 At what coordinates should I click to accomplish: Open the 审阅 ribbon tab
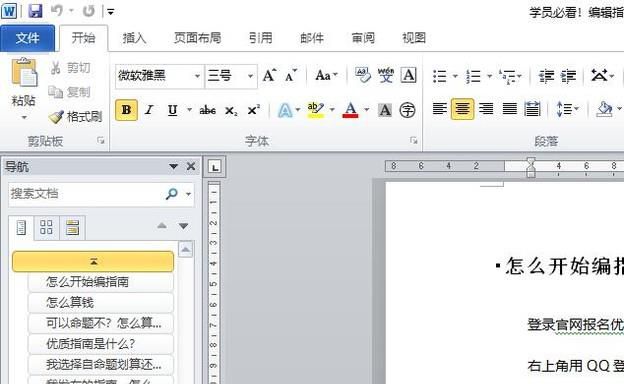tap(363, 38)
